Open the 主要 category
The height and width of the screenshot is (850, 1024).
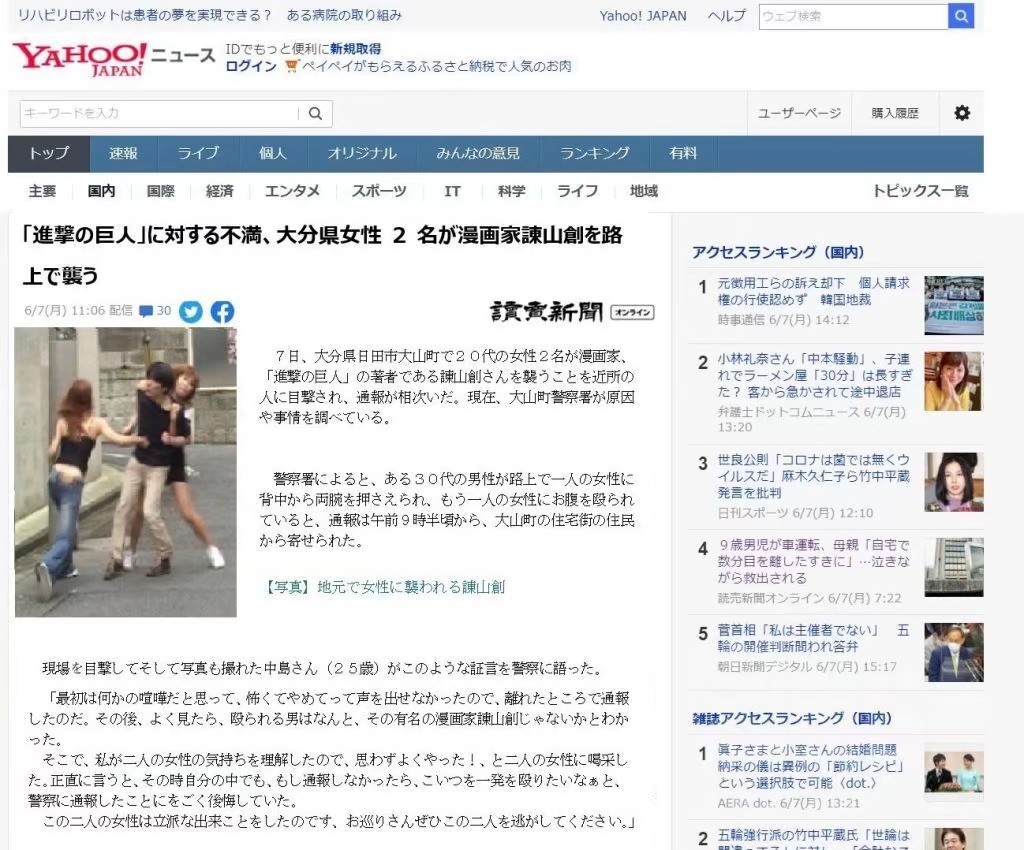(42, 191)
